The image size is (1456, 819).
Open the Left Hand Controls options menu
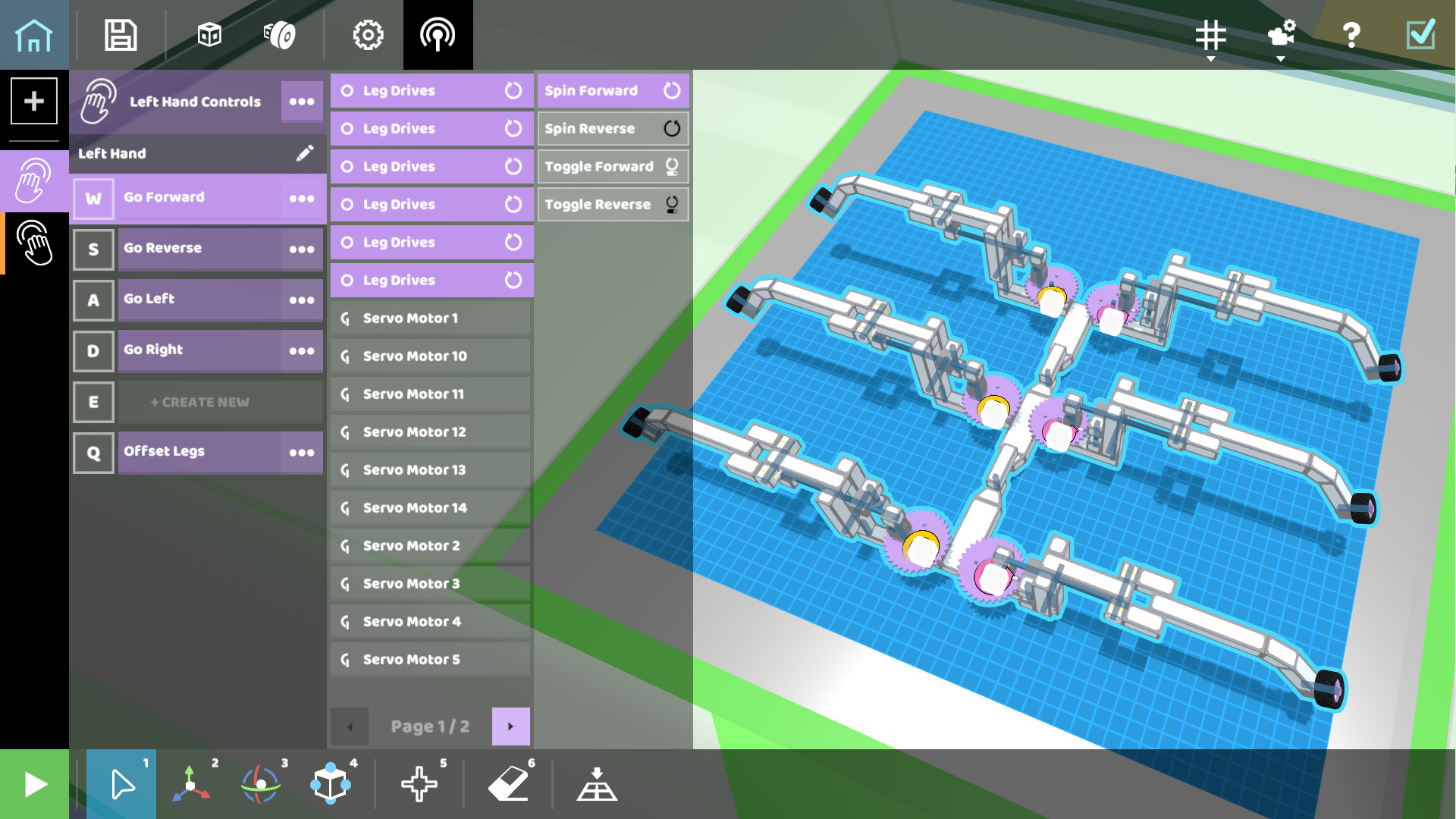(x=301, y=101)
